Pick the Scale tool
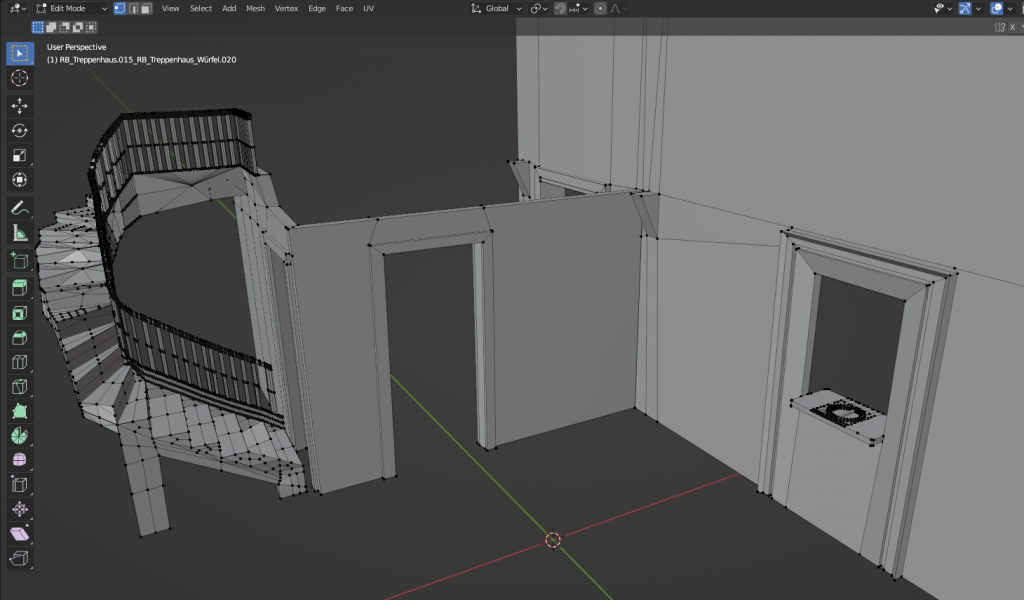Screen dimensions: 1024x600 tap(19, 156)
